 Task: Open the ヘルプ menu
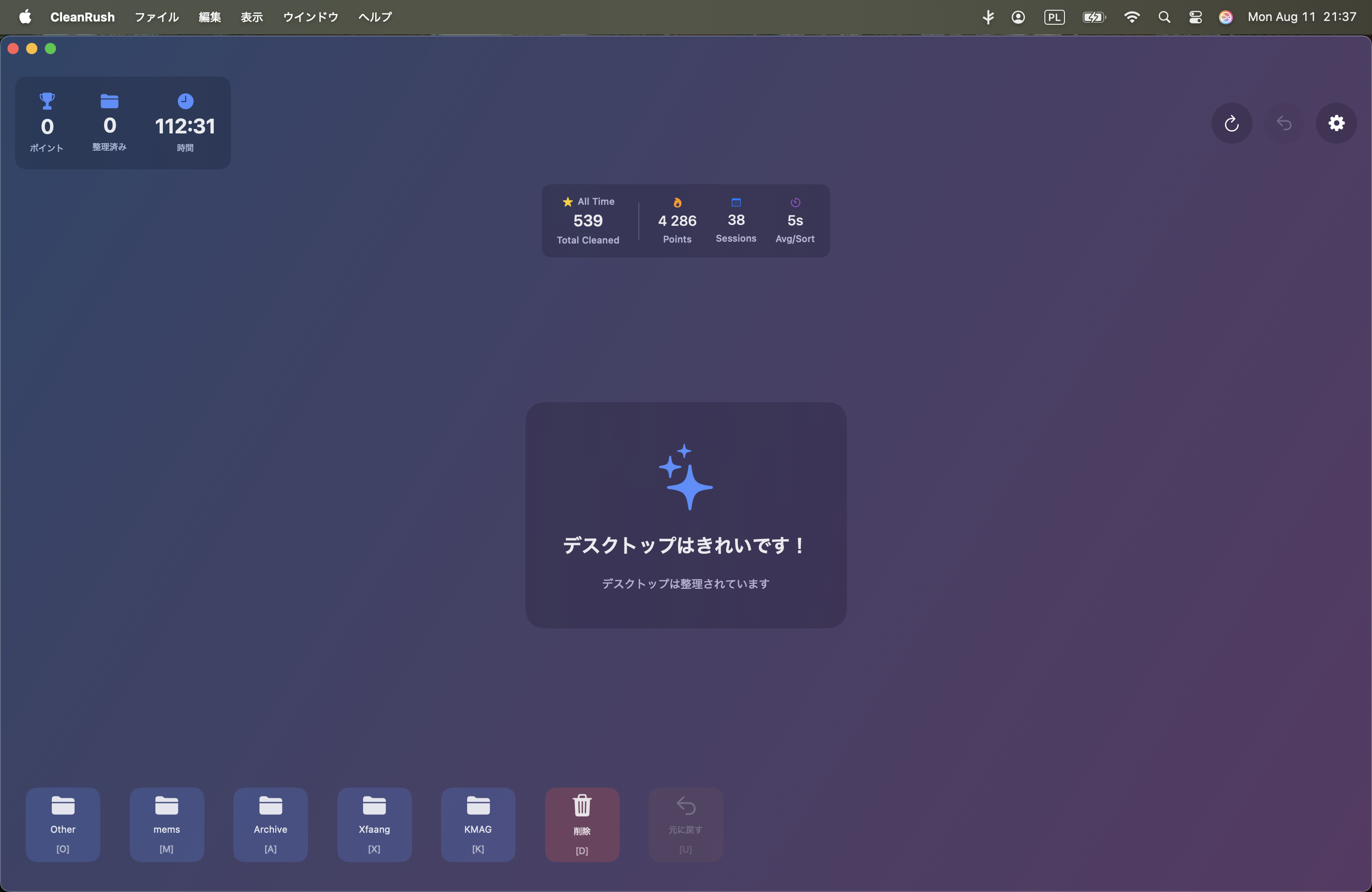[x=375, y=17]
